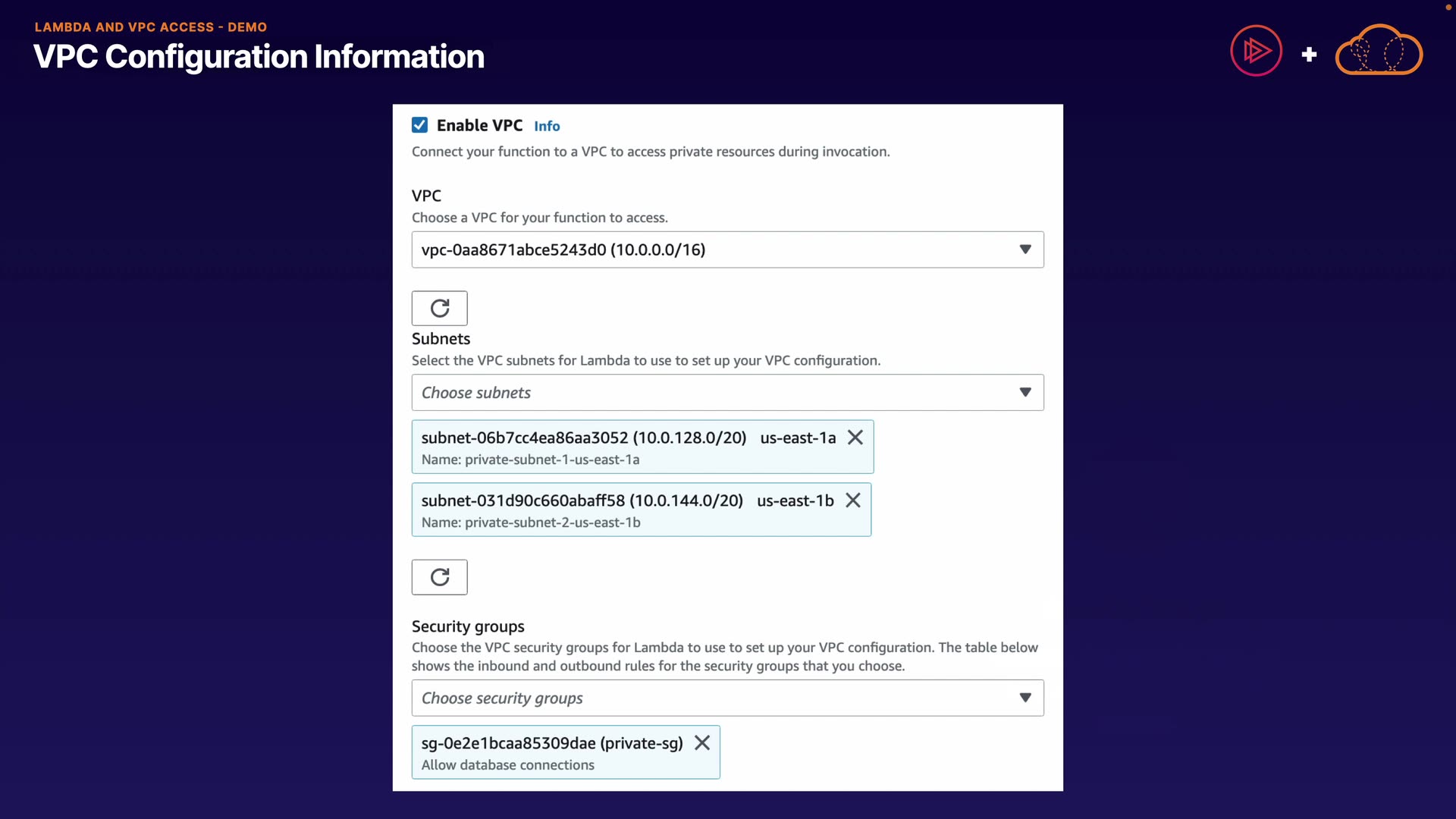This screenshot has width=1456, height=819.
Task: Remove the us-east-1b subnet with its X
Action: coord(853,500)
